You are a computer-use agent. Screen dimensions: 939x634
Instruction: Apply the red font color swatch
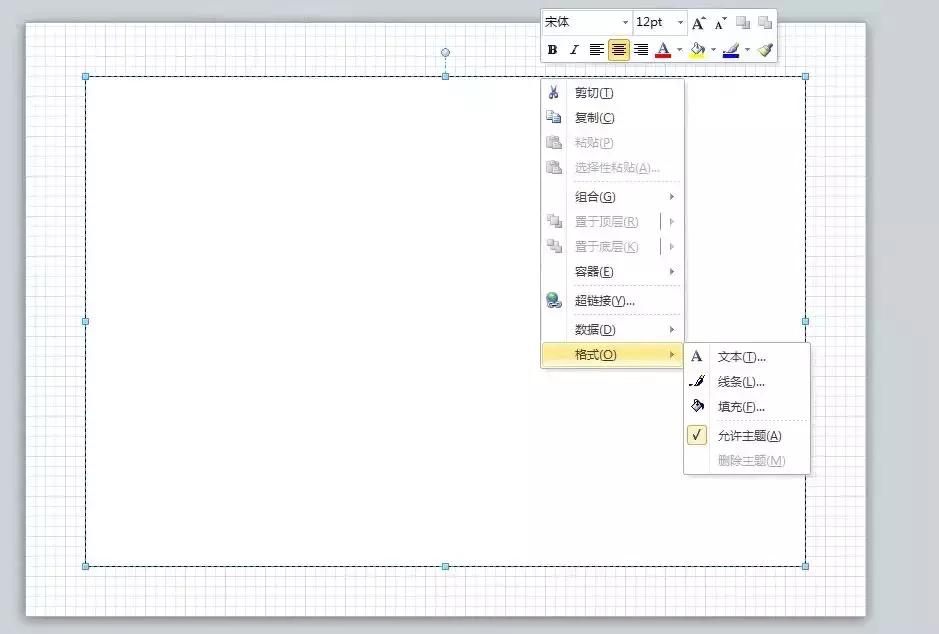(662, 50)
